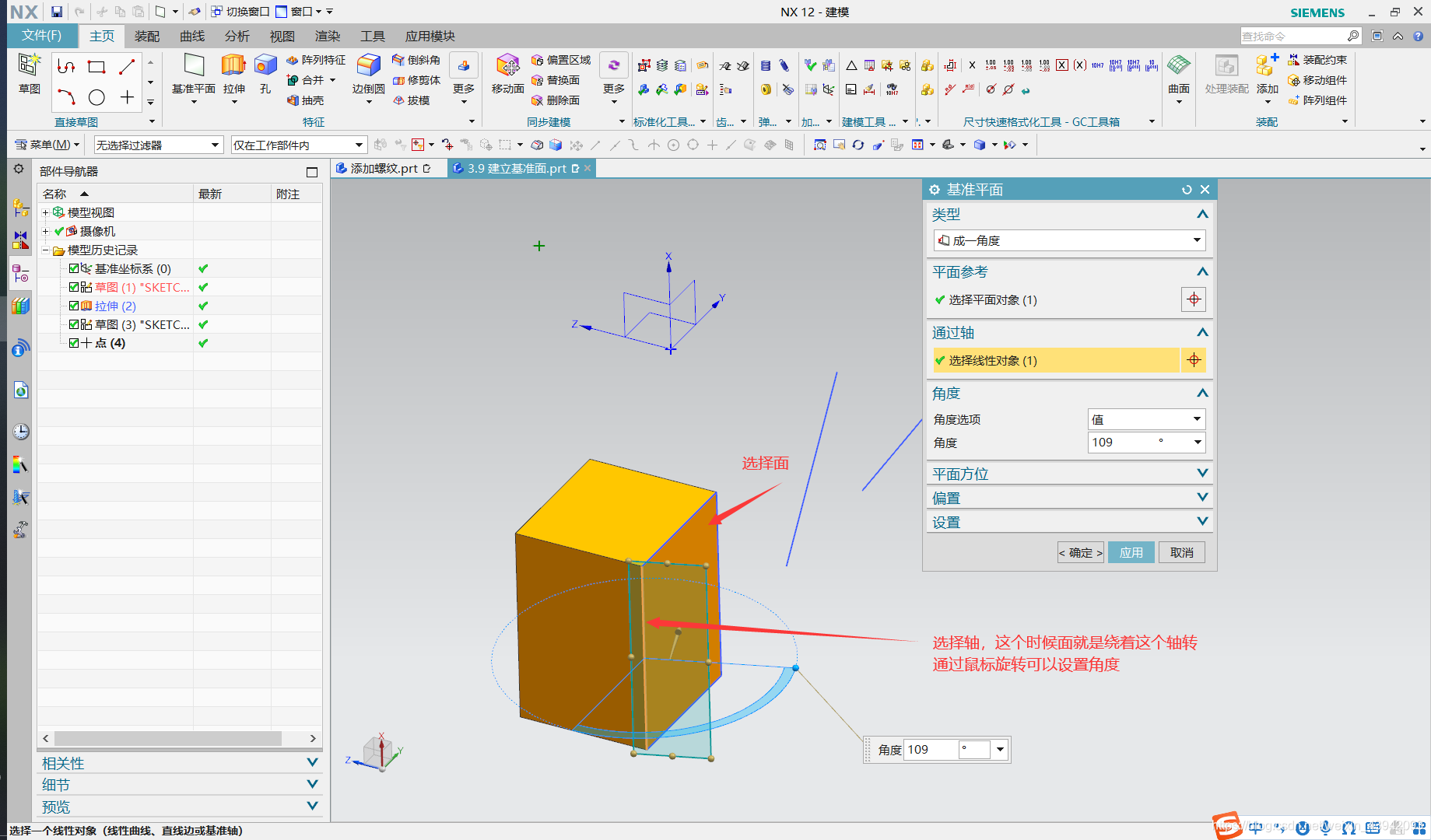Viewport: 1431px width, 840px height.
Task: Expand the 模型视图 tree node
Action: [45, 212]
